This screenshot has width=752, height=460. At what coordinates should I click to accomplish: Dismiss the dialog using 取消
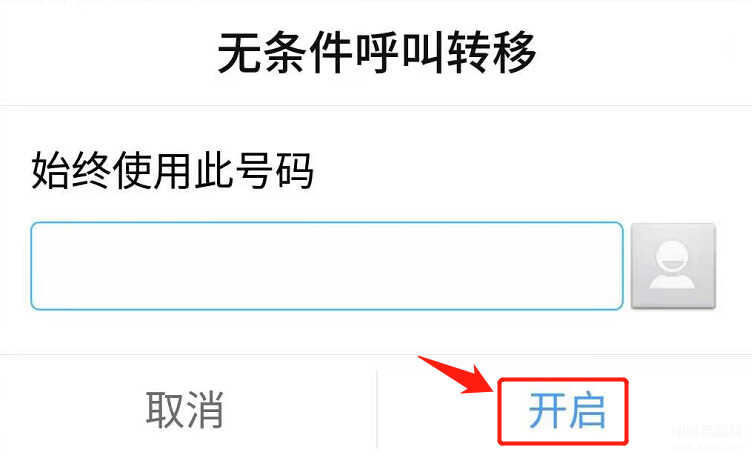coord(185,410)
